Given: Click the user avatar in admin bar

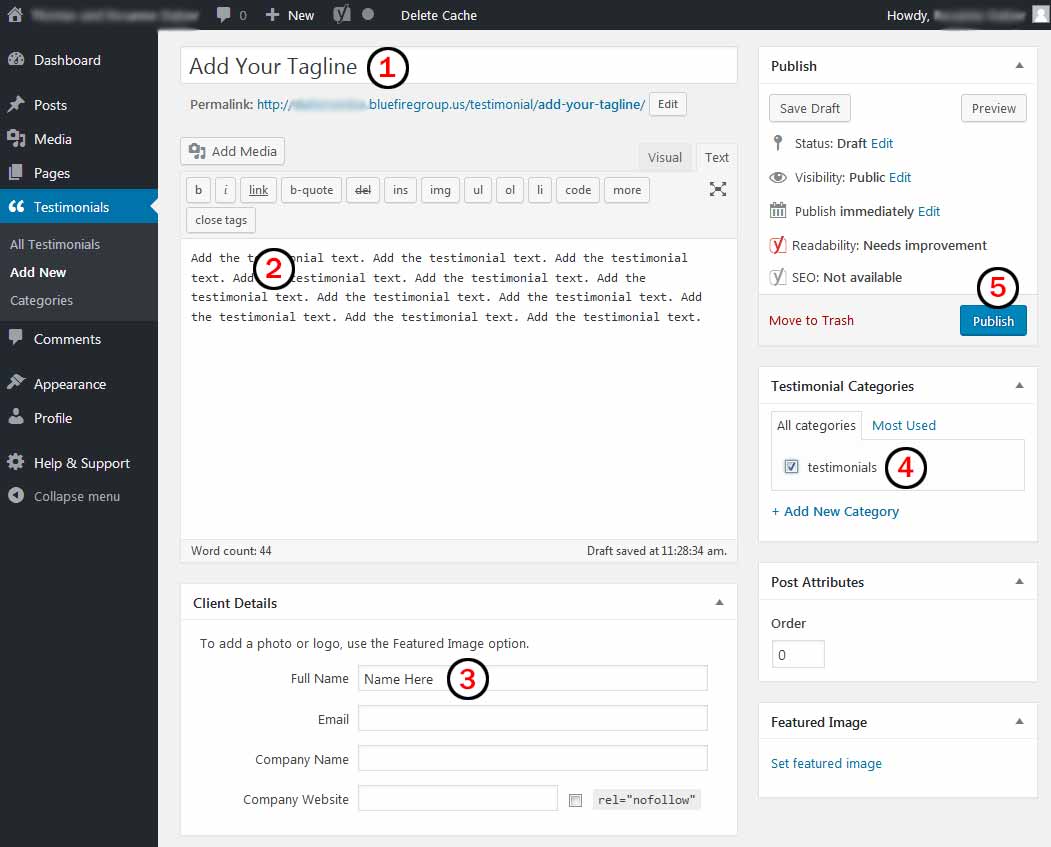Looking at the screenshot, I should [1041, 15].
